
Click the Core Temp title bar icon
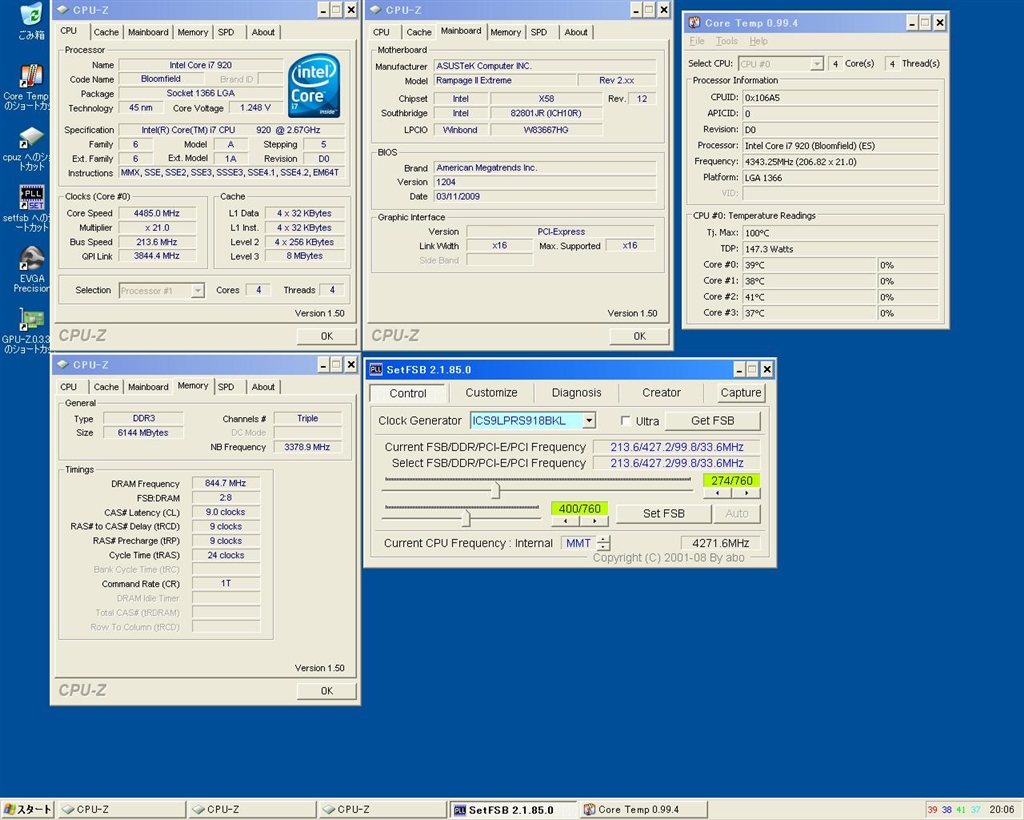[694, 23]
